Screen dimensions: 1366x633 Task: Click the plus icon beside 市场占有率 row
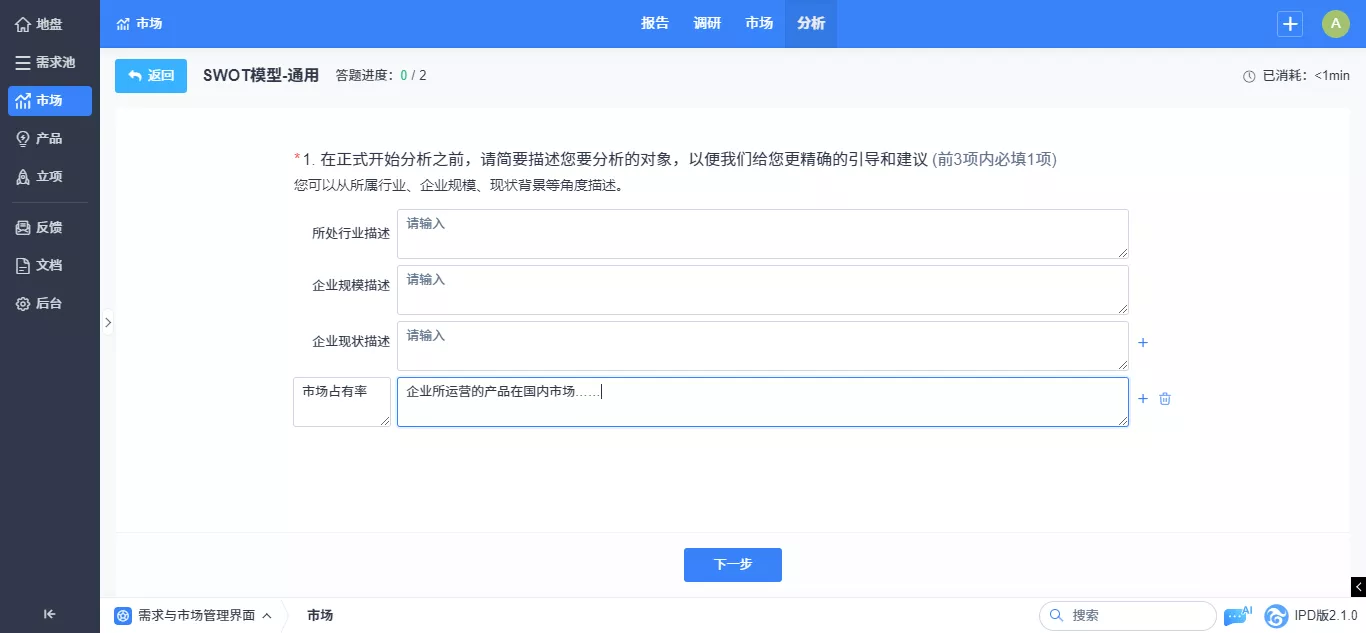(x=1143, y=399)
